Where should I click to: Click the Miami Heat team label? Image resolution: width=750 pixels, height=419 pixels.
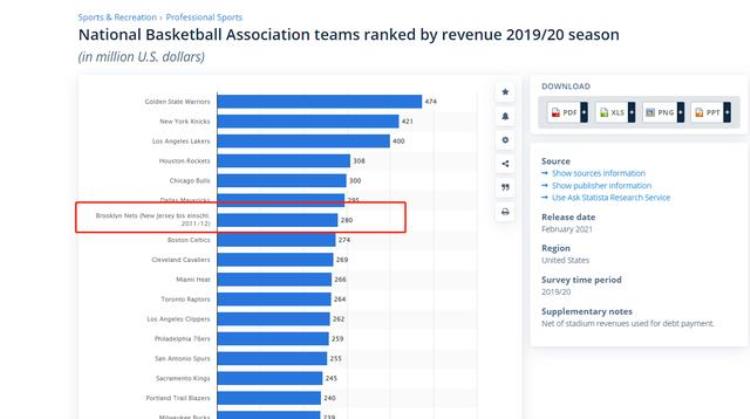pos(193,279)
